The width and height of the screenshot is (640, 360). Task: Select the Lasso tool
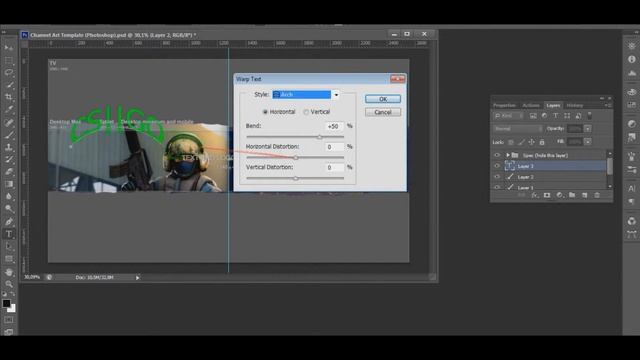(9, 73)
